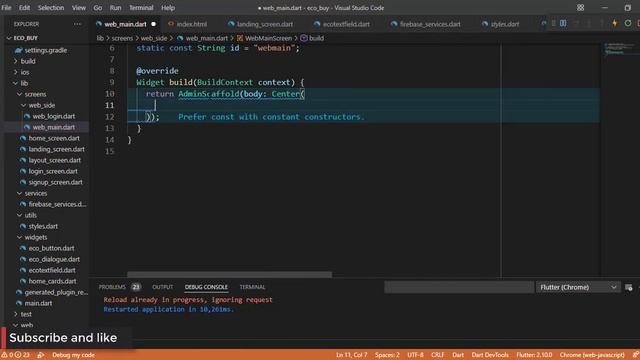Switch to landing_screen.dart editor tab

tap(264, 24)
